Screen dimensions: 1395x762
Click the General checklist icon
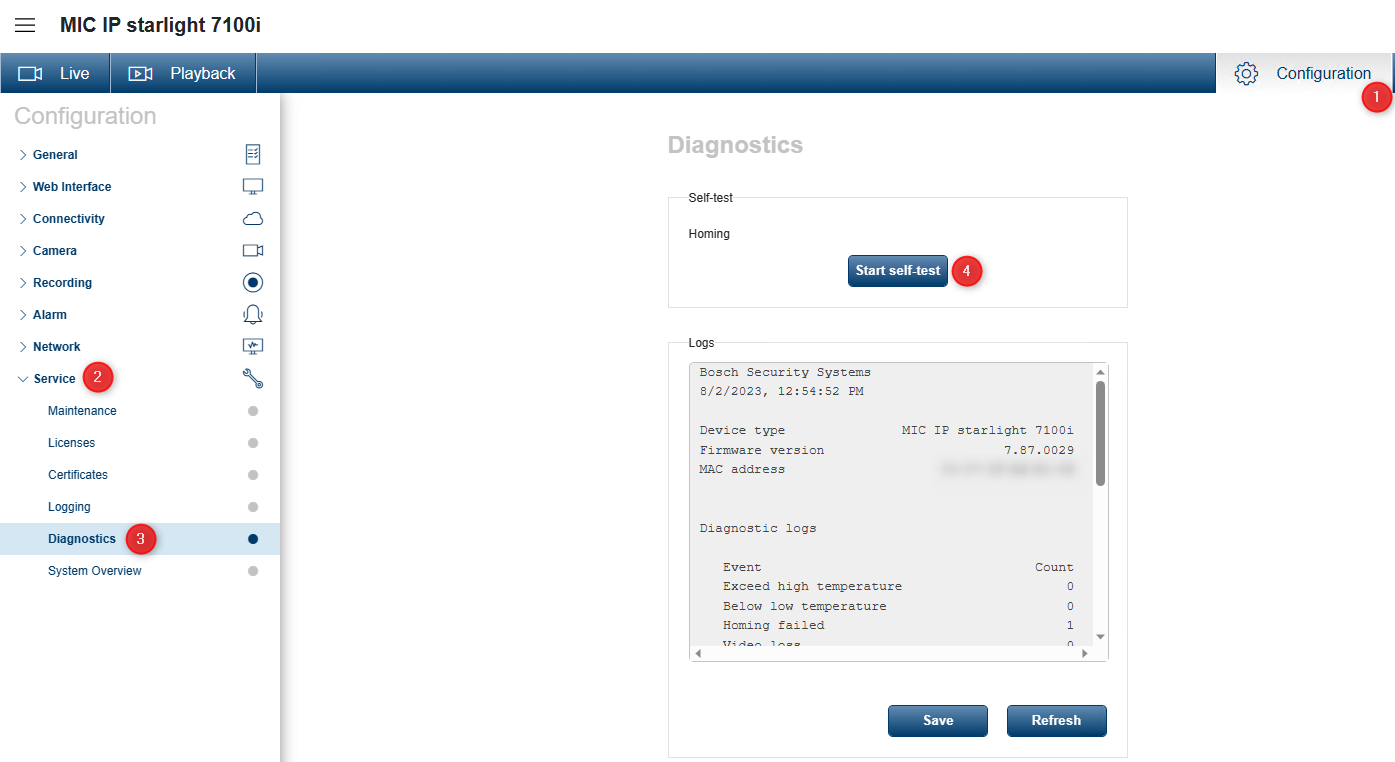[x=253, y=155]
